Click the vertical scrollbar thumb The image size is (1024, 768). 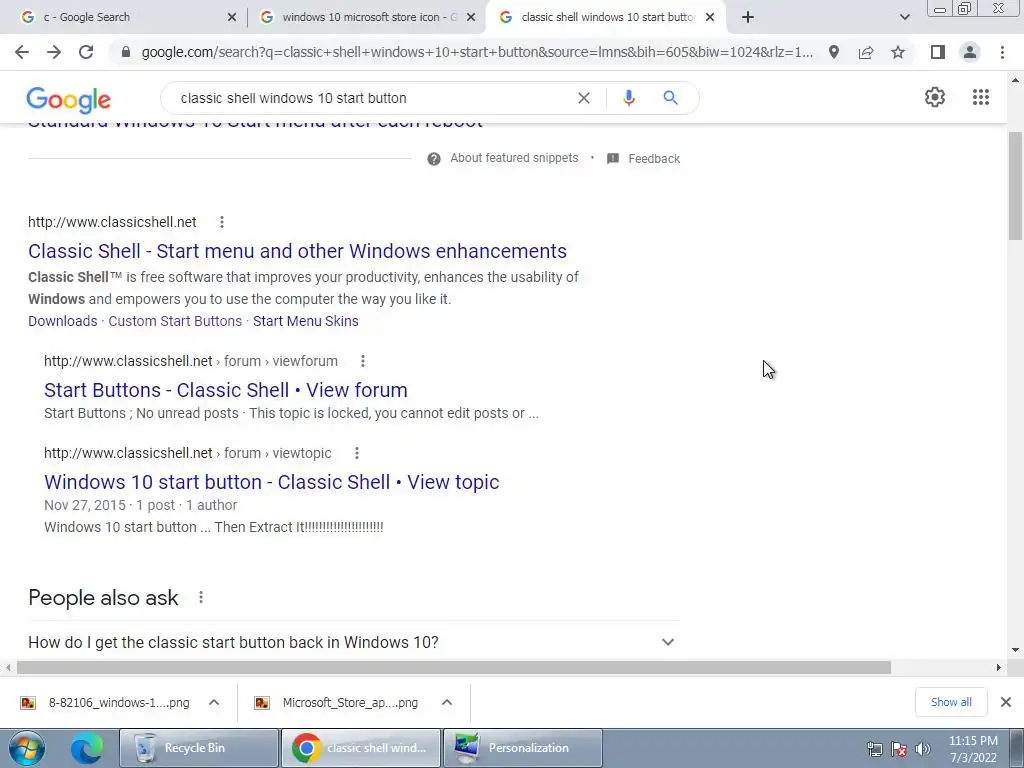click(x=1015, y=185)
